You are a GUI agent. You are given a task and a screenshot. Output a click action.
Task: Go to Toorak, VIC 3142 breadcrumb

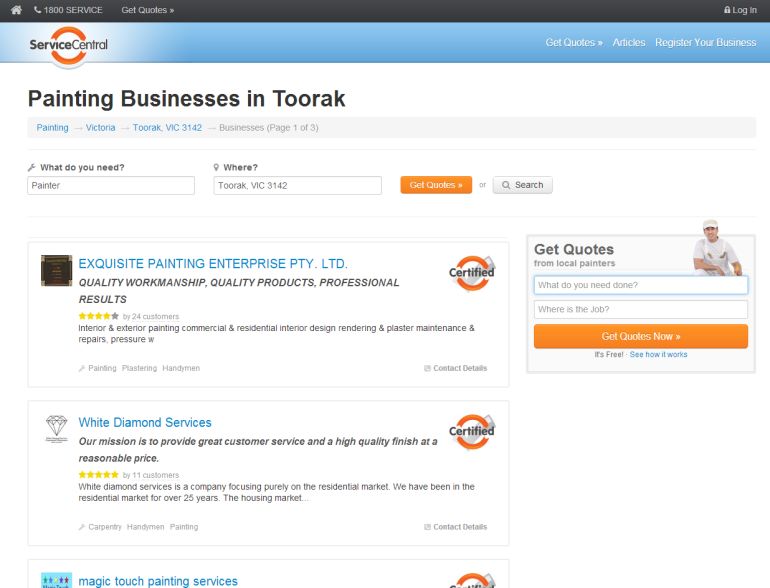(x=167, y=128)
